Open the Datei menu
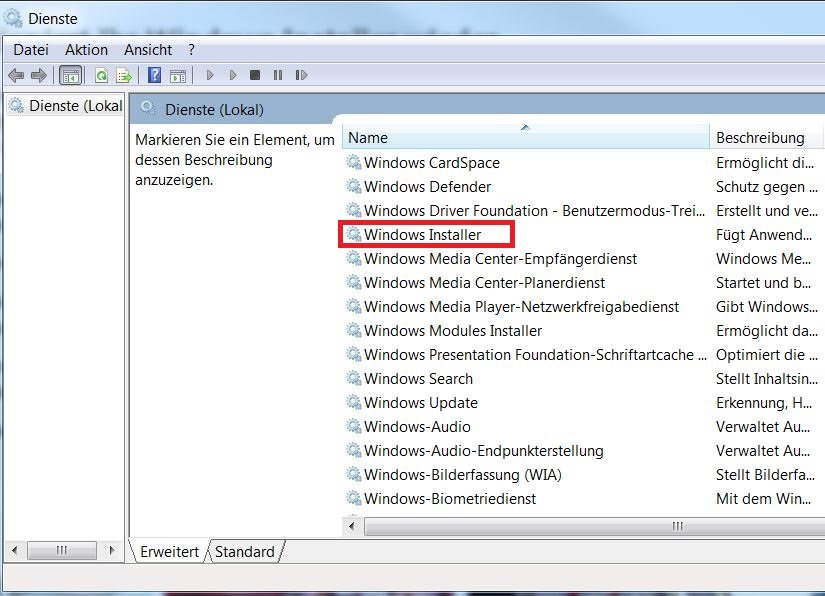 pos(30,49)
